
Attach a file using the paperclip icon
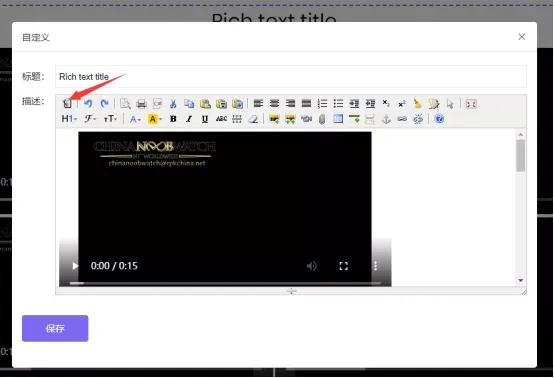[322, 119]
